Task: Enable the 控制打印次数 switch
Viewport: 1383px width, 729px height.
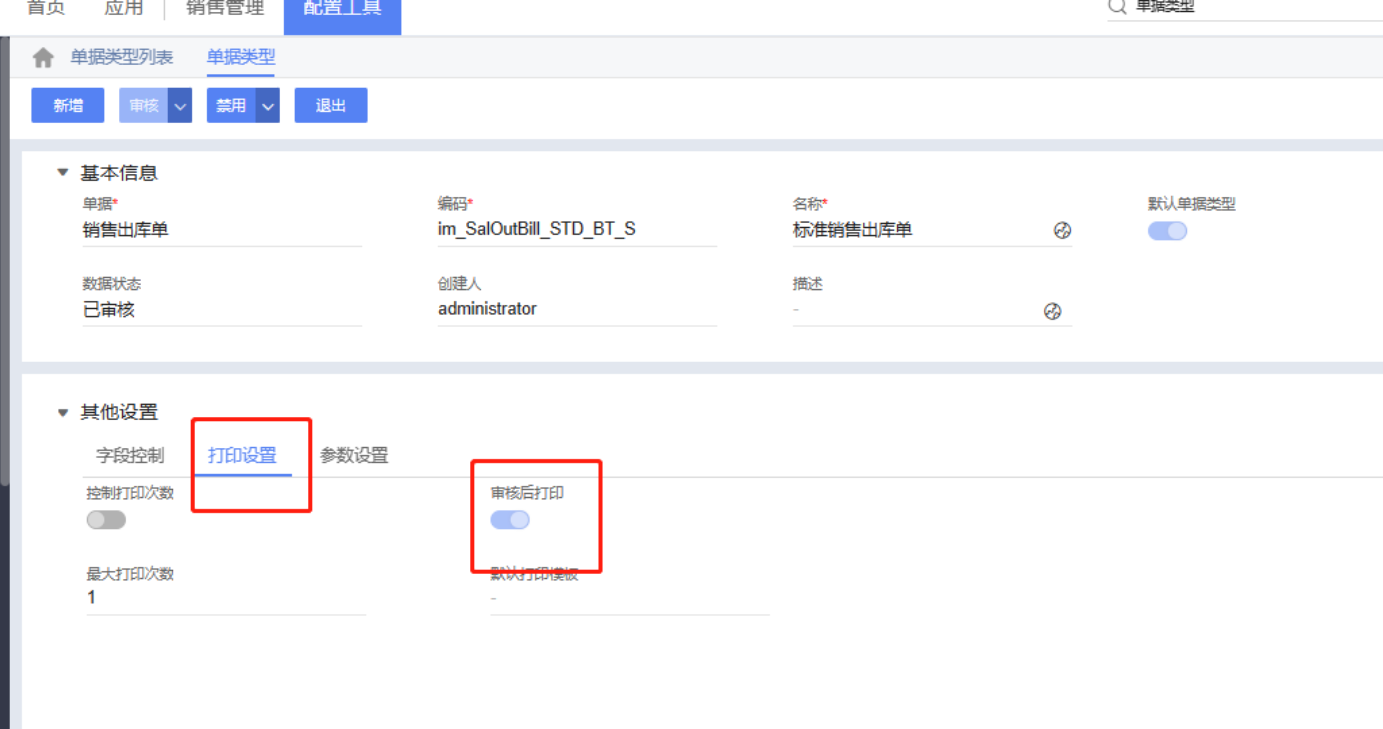Action: point(106,520)
